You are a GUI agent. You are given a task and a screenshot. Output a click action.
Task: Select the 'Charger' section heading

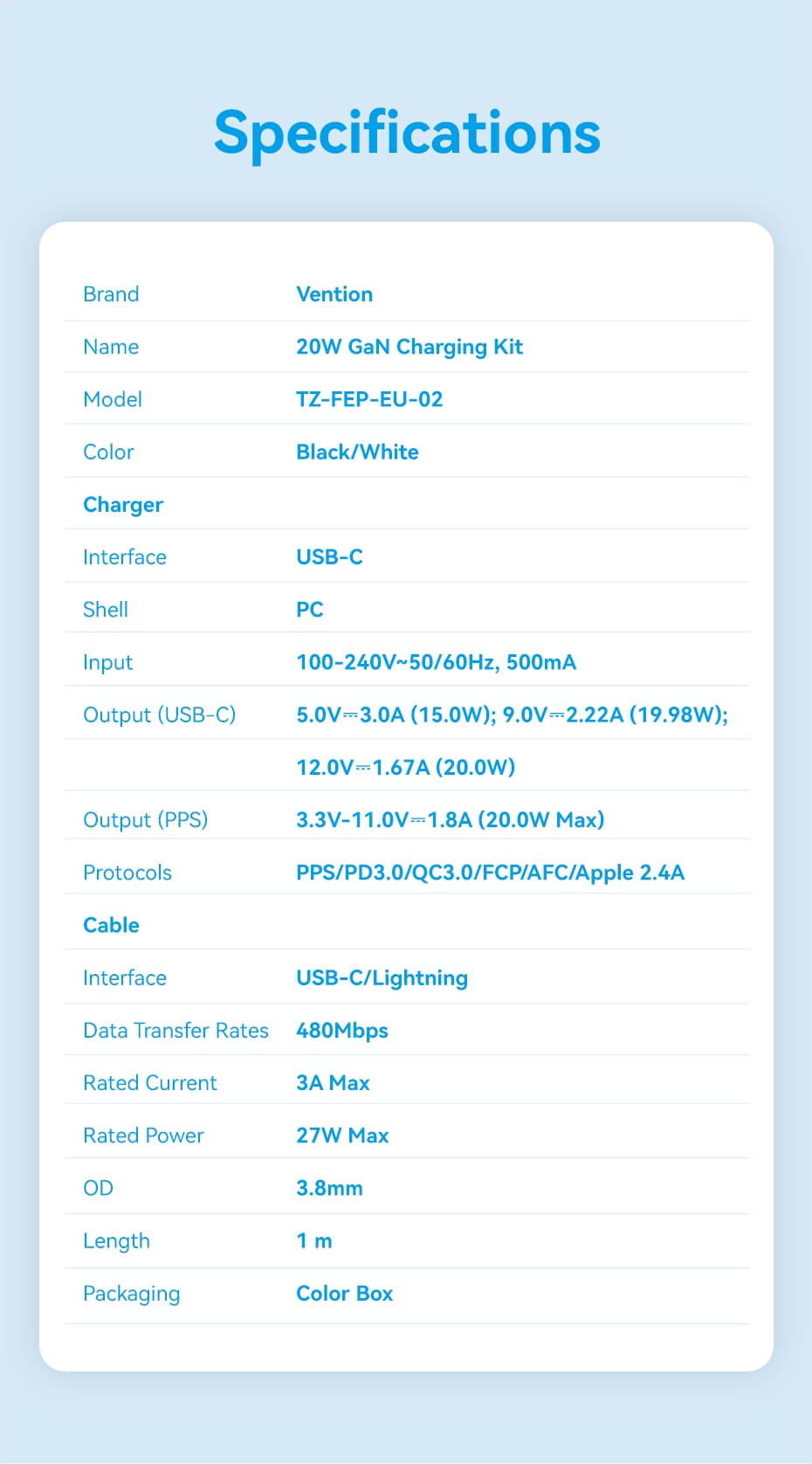coord(123,505)
